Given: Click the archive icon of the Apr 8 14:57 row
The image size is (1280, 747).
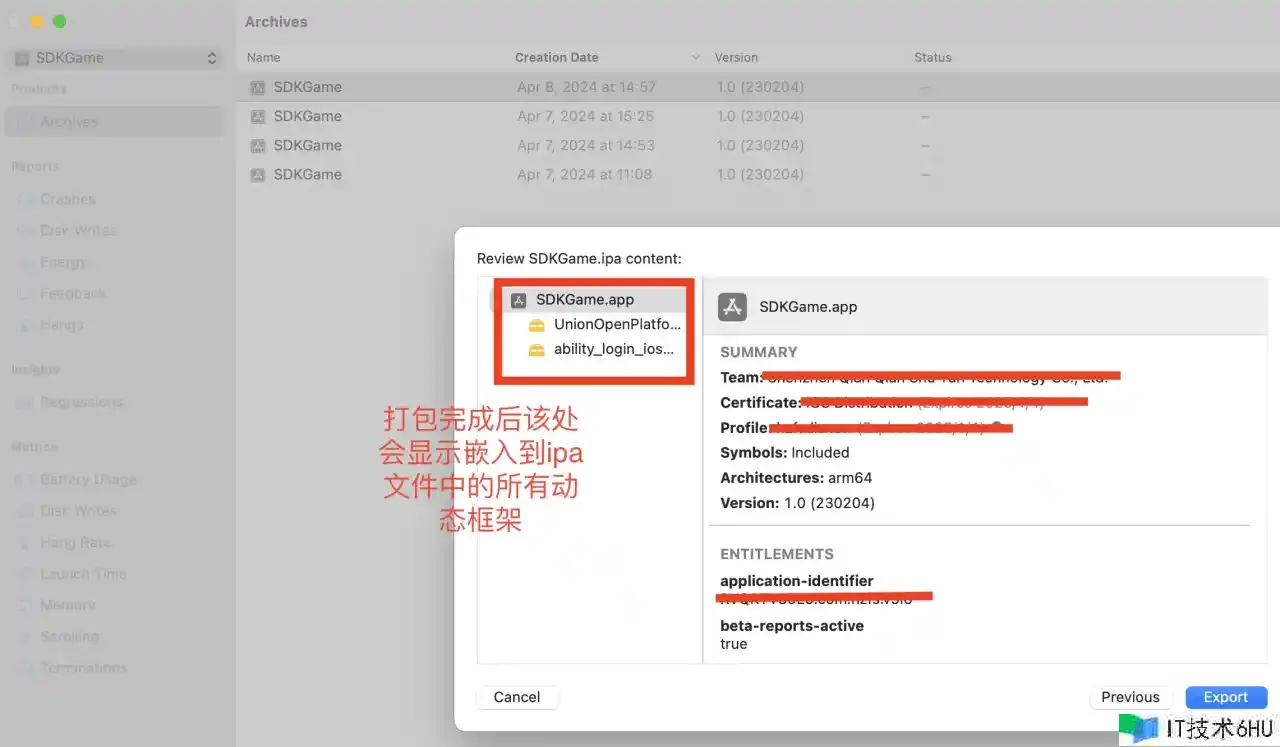Looking at the screenshot, I should coord(257,87).
